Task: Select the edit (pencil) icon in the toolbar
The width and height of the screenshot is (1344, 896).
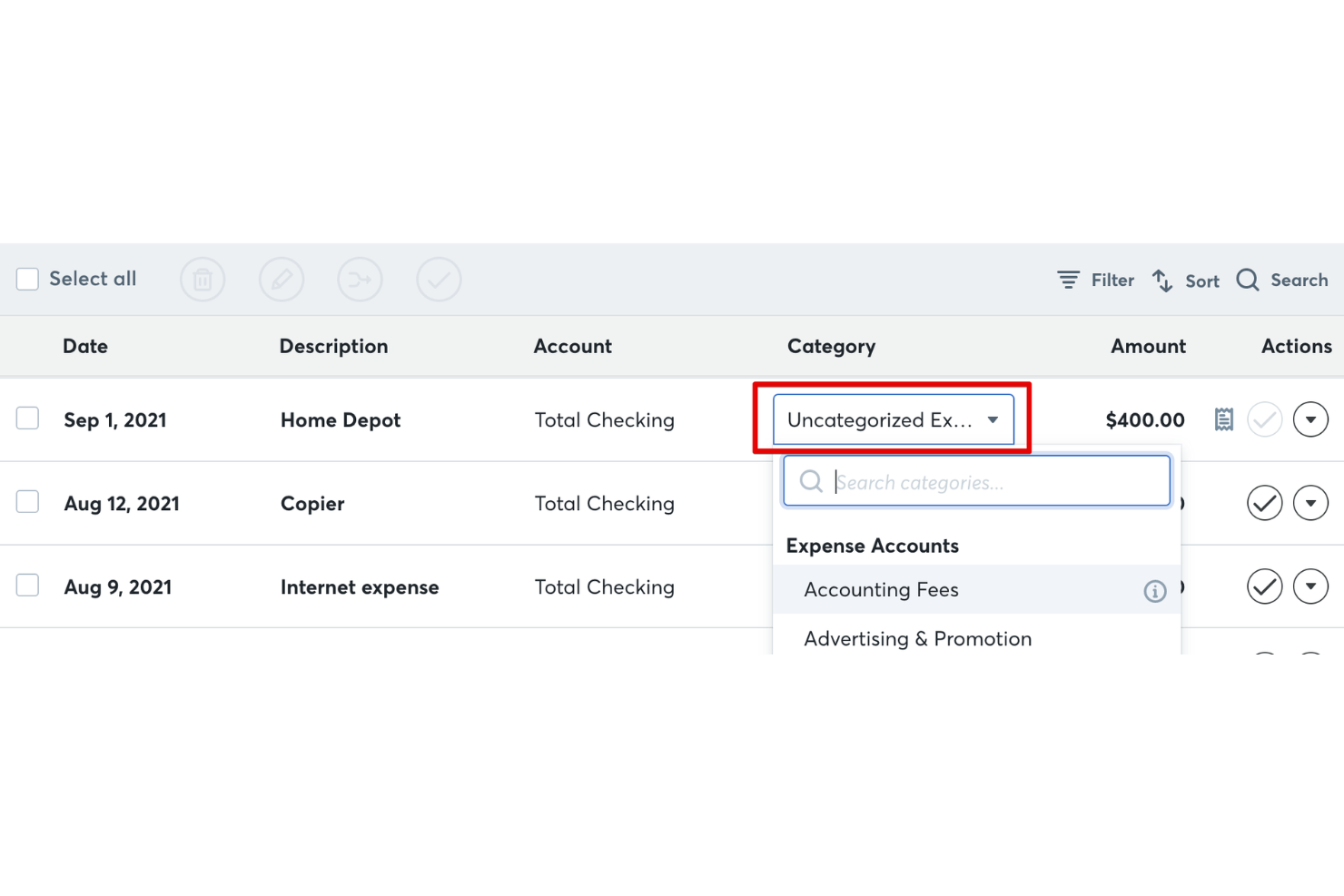Action: point(282,279)
